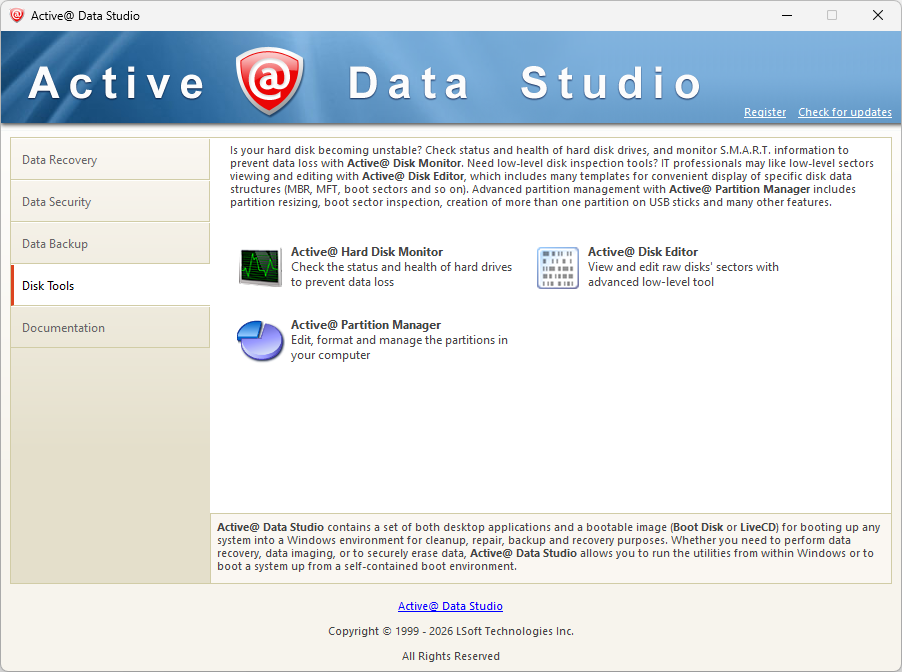Click 'View and edit raw disks' description
Screen dimensions: 902x672
[x=683, y=274]
